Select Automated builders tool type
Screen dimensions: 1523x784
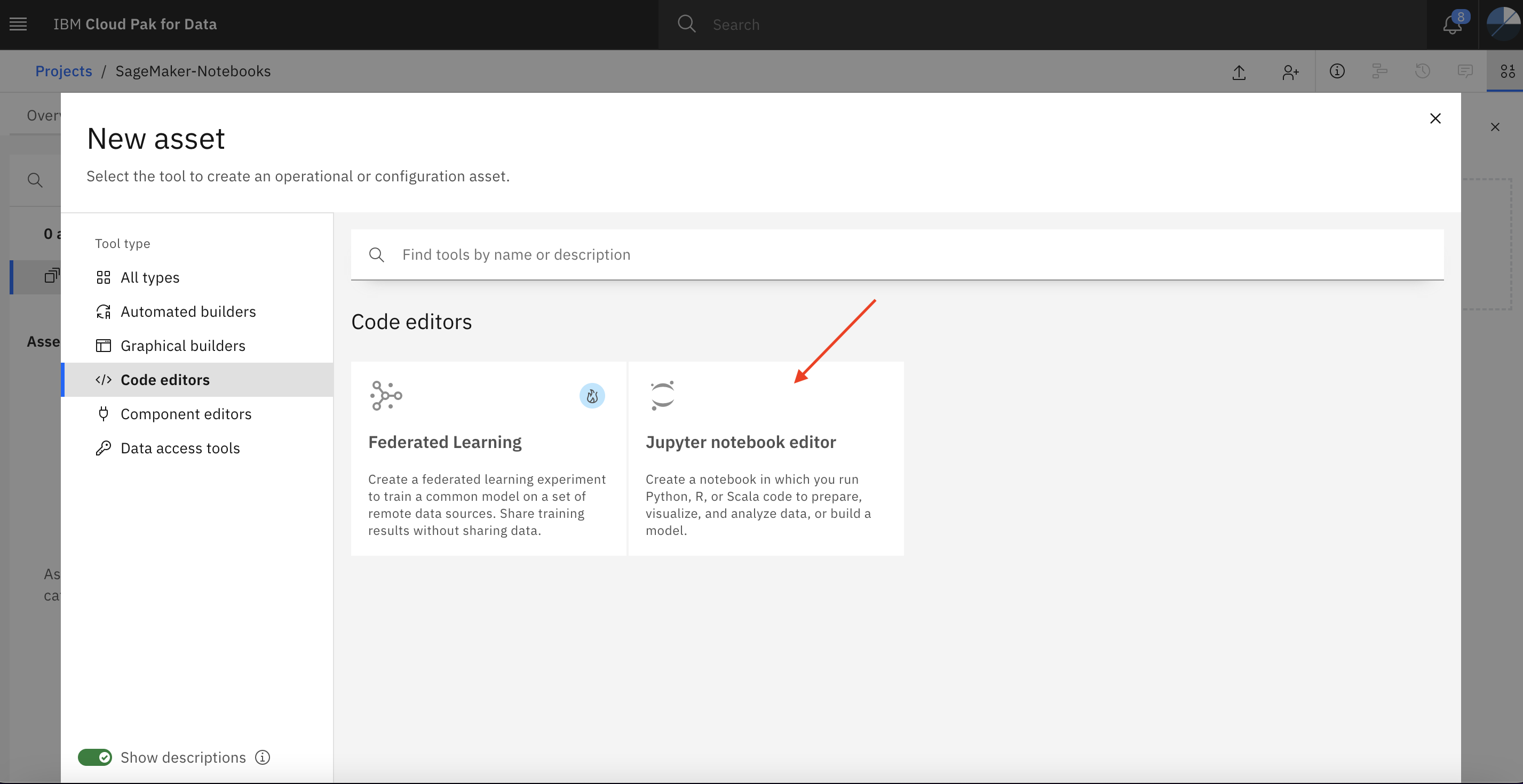click(197, 311)
